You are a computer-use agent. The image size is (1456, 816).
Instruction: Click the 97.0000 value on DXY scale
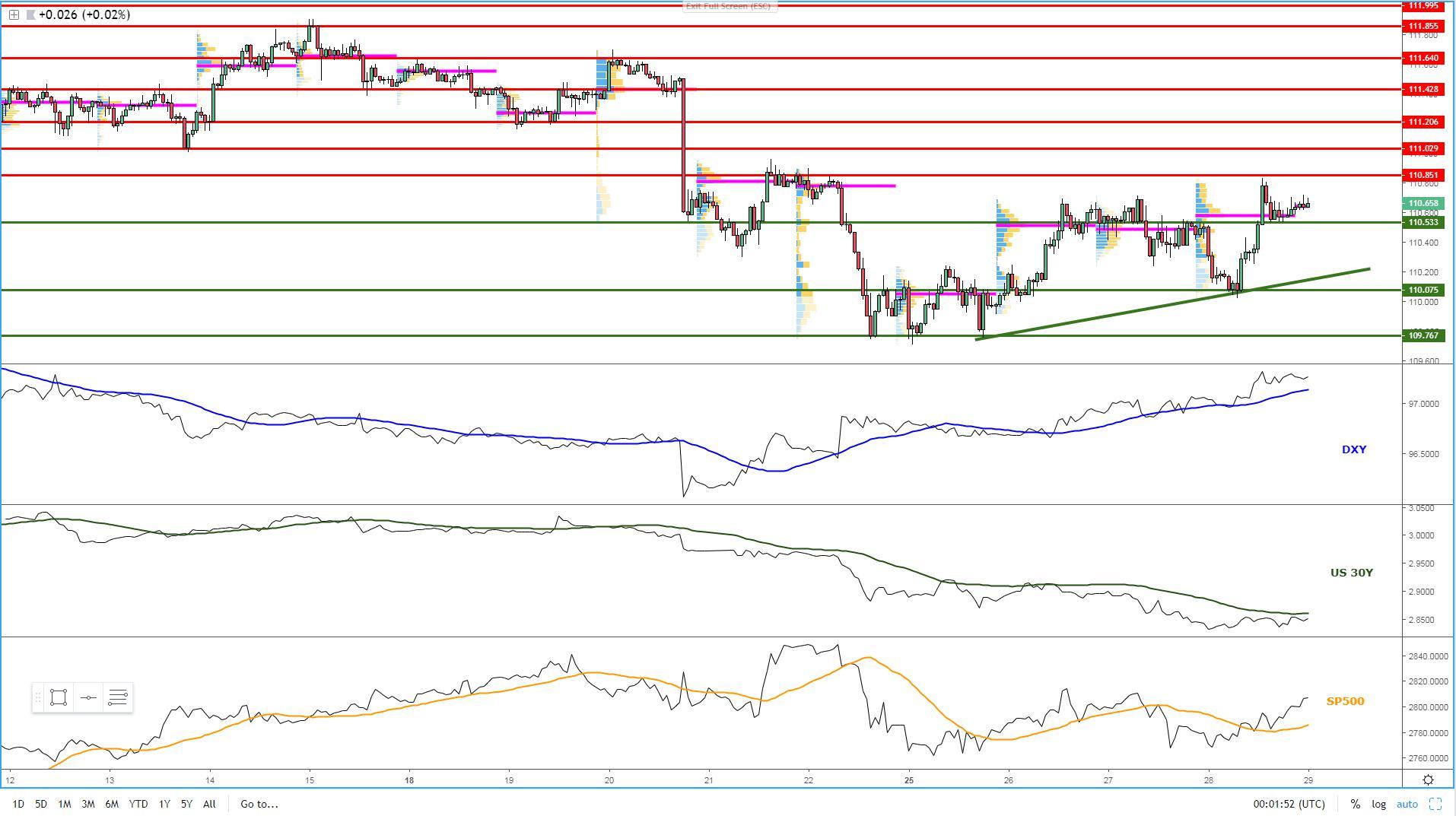pos(1423,404)
